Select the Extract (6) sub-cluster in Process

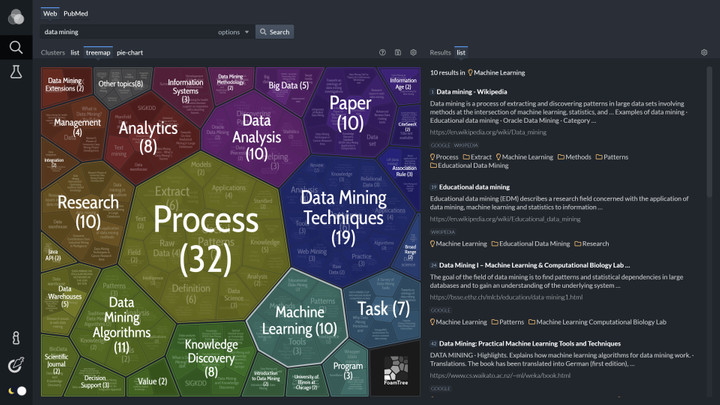click(172, 197)
